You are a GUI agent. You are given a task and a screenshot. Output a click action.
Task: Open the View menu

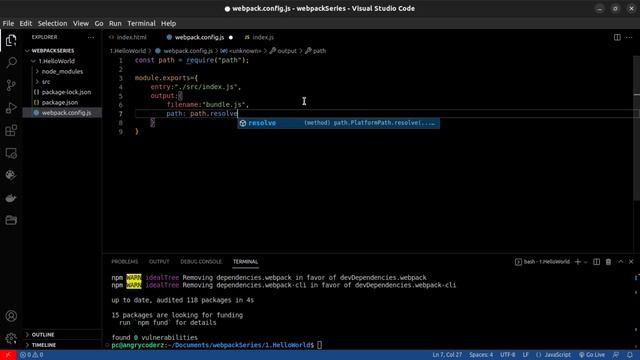point(81,23)
